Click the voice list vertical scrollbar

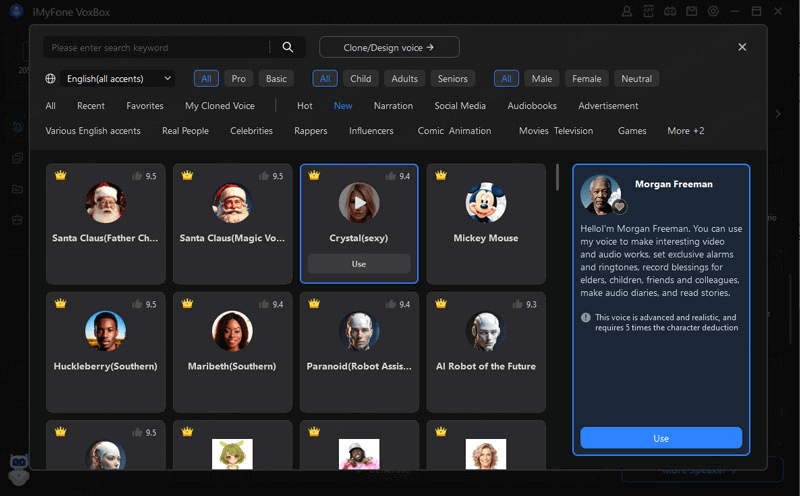pos(557,178)
